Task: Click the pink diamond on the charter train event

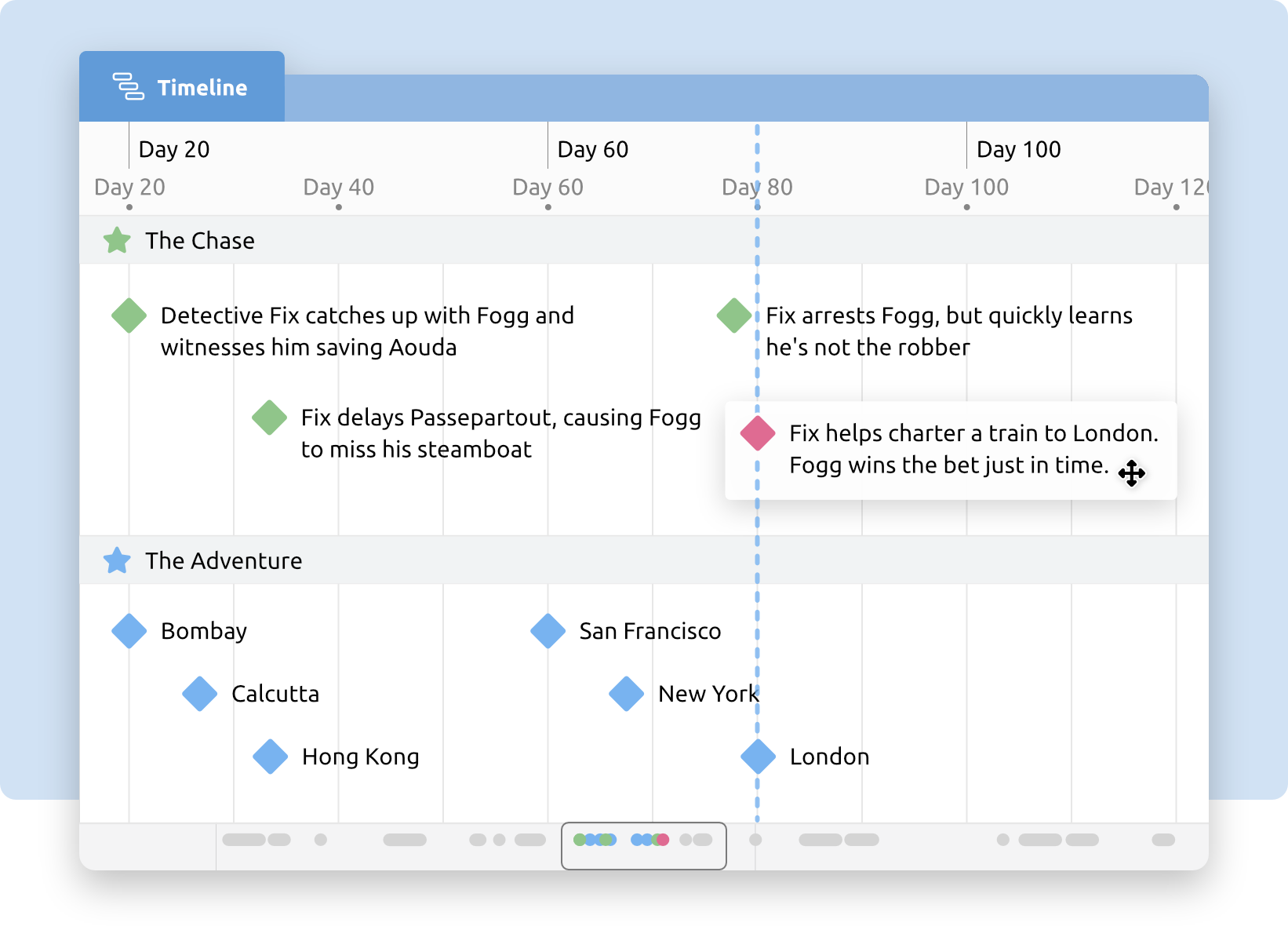Action: click(756, 433)
